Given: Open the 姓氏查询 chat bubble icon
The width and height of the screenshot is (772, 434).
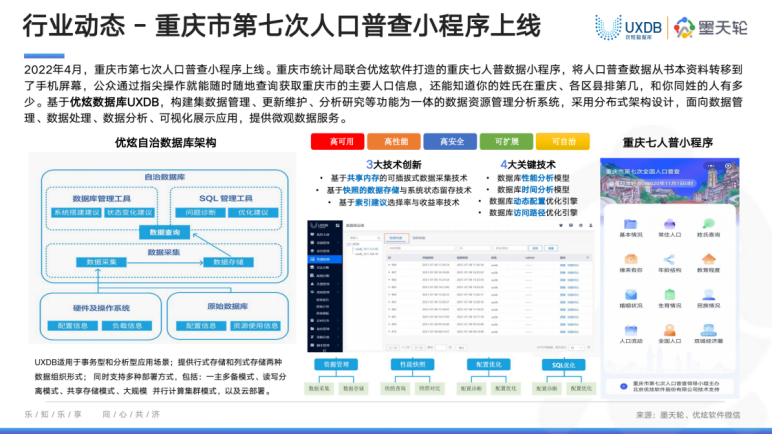Looking at the screenshot, I should tap(708, 224).
